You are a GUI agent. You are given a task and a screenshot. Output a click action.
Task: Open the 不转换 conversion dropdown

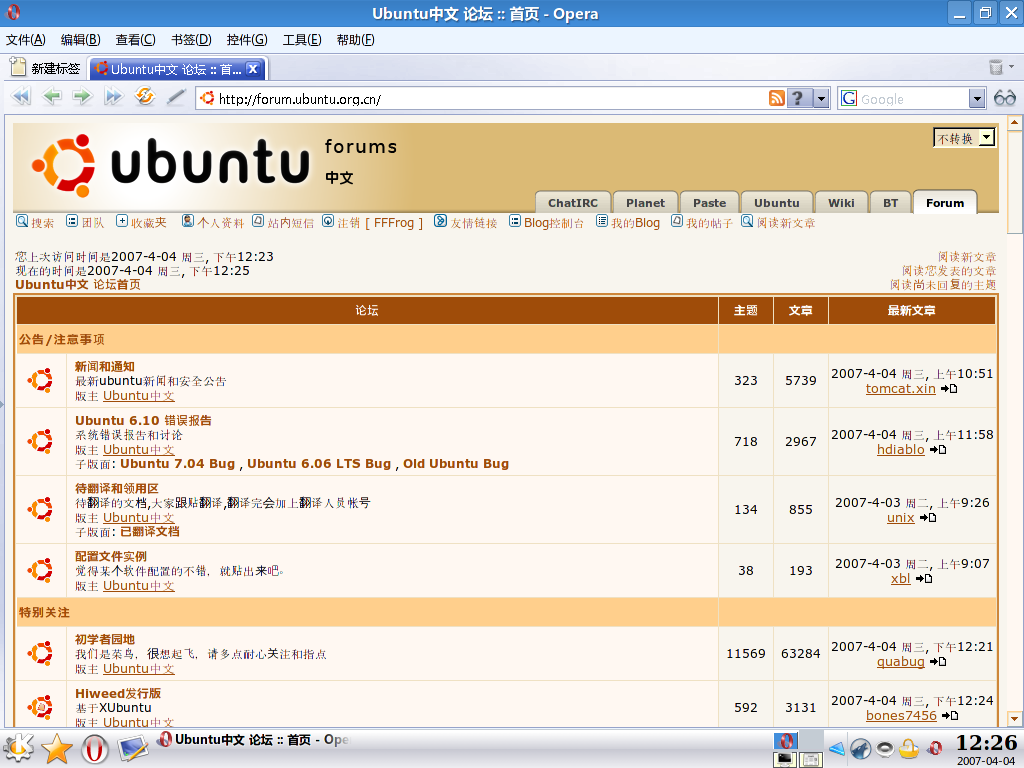point(965,138)
